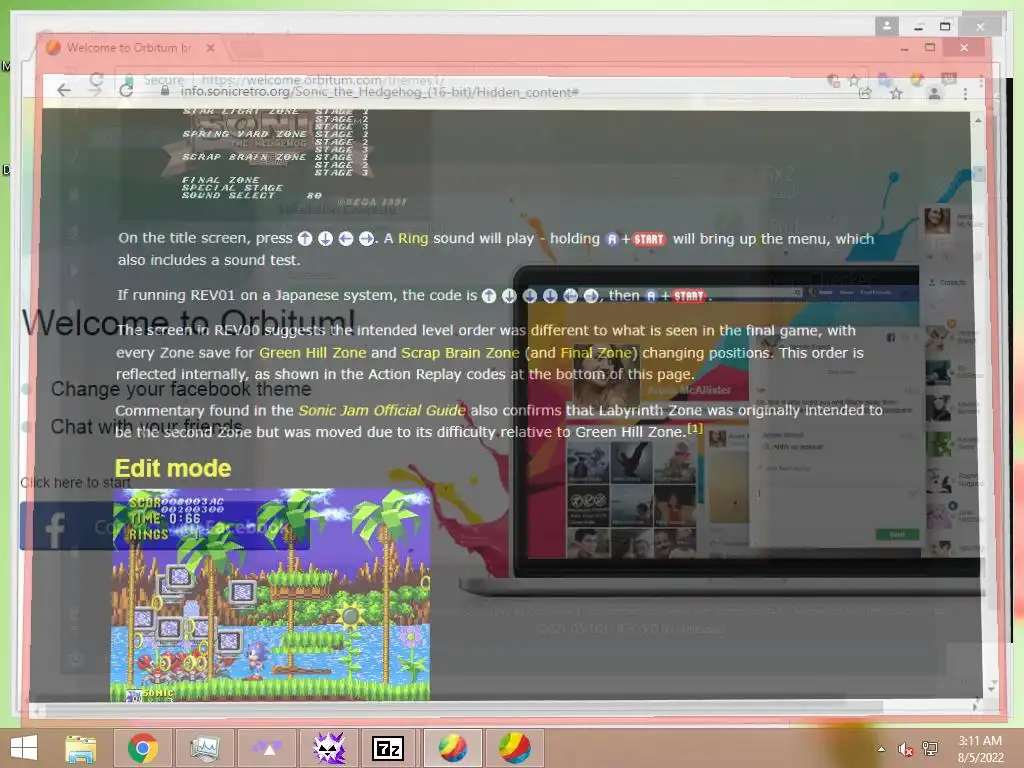Go back using Chrome's back arrow

63,90
